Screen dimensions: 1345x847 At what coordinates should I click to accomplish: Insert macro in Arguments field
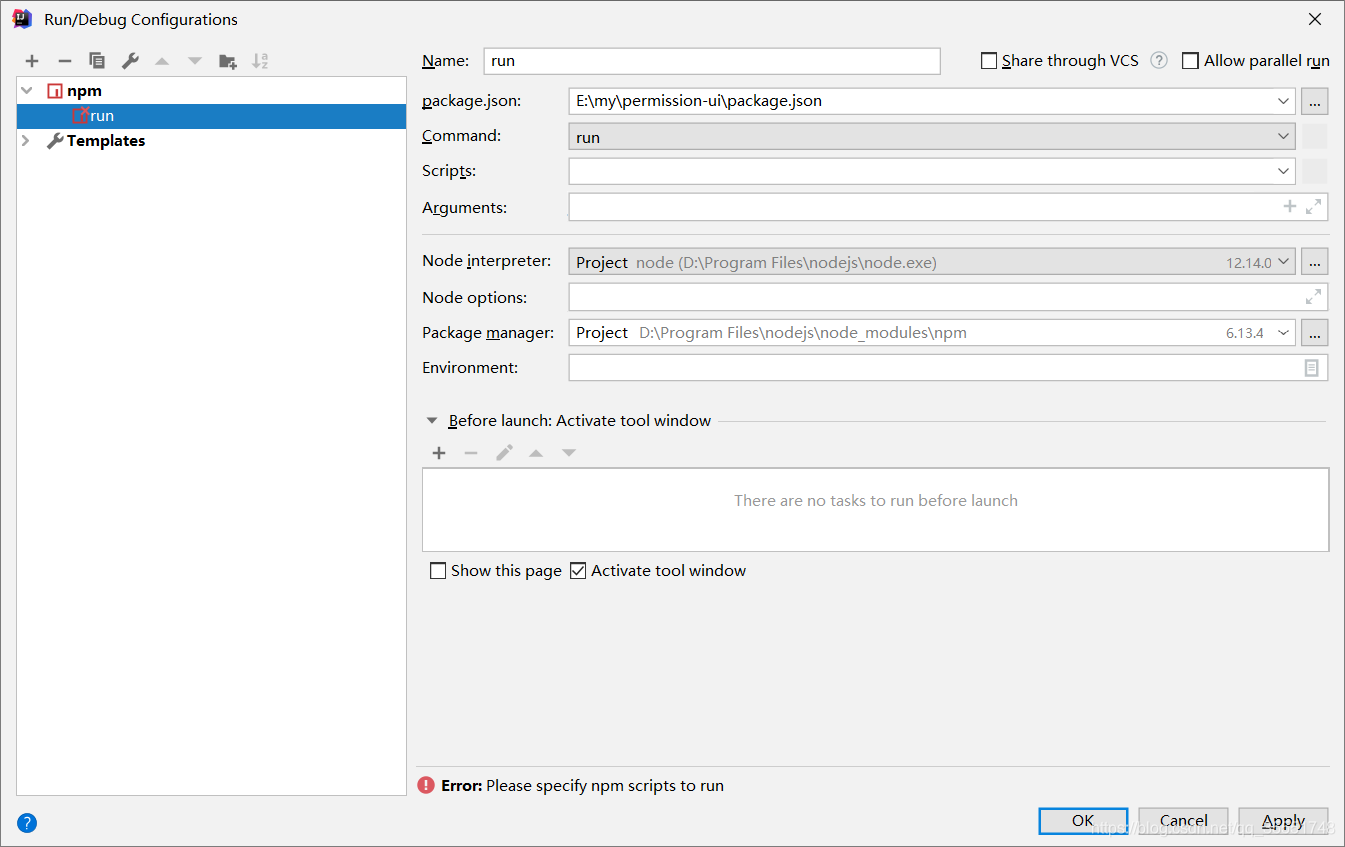(x=1290, y=206)
